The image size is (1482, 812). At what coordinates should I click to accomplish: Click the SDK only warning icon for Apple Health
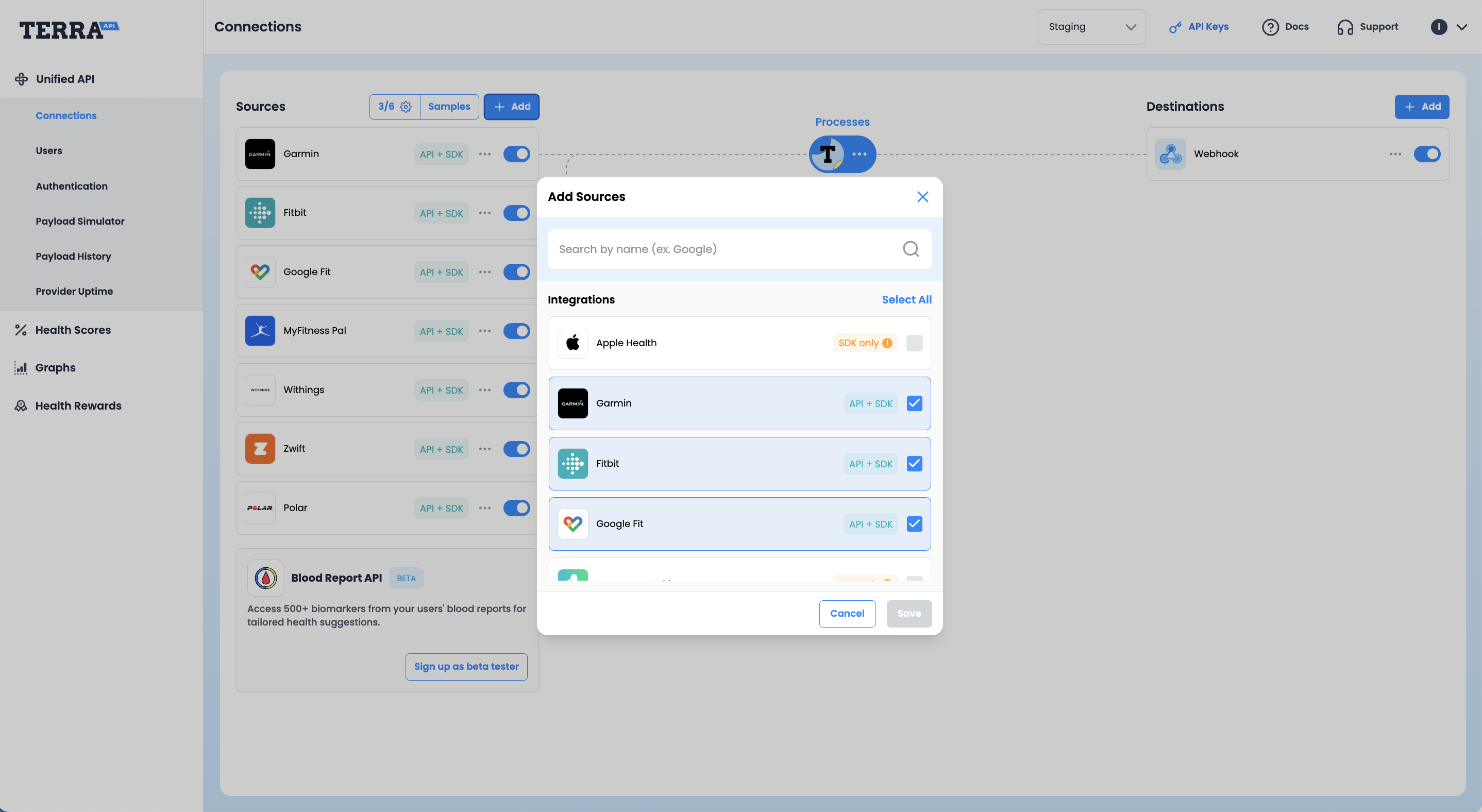click(887, 343)
